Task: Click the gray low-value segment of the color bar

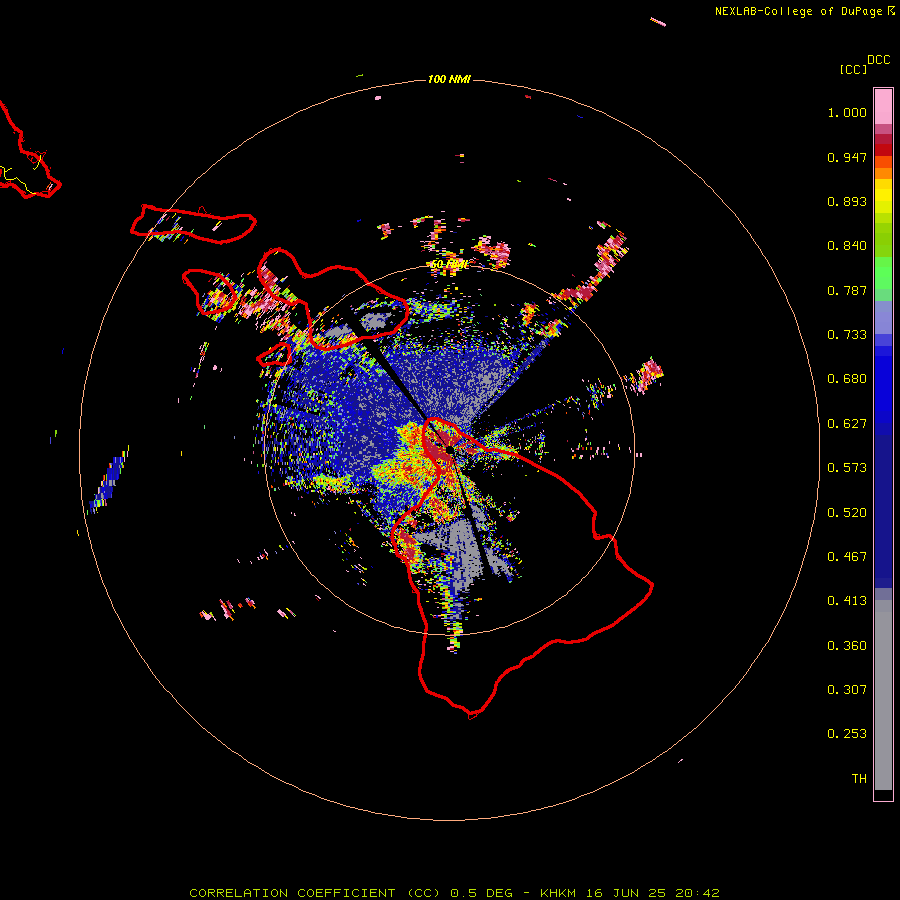Action: click(x=883, y=695)
